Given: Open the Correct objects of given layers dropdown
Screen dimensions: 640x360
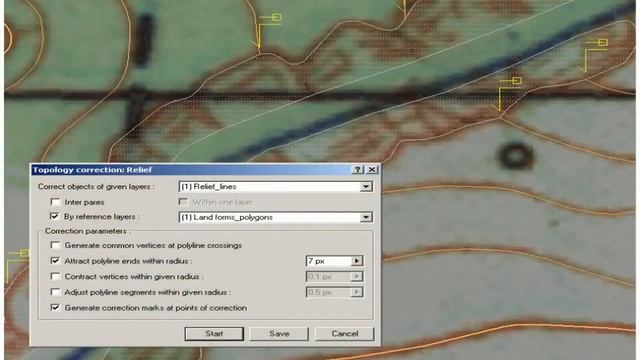Looking at the screenshot, I should pos(366,187).
